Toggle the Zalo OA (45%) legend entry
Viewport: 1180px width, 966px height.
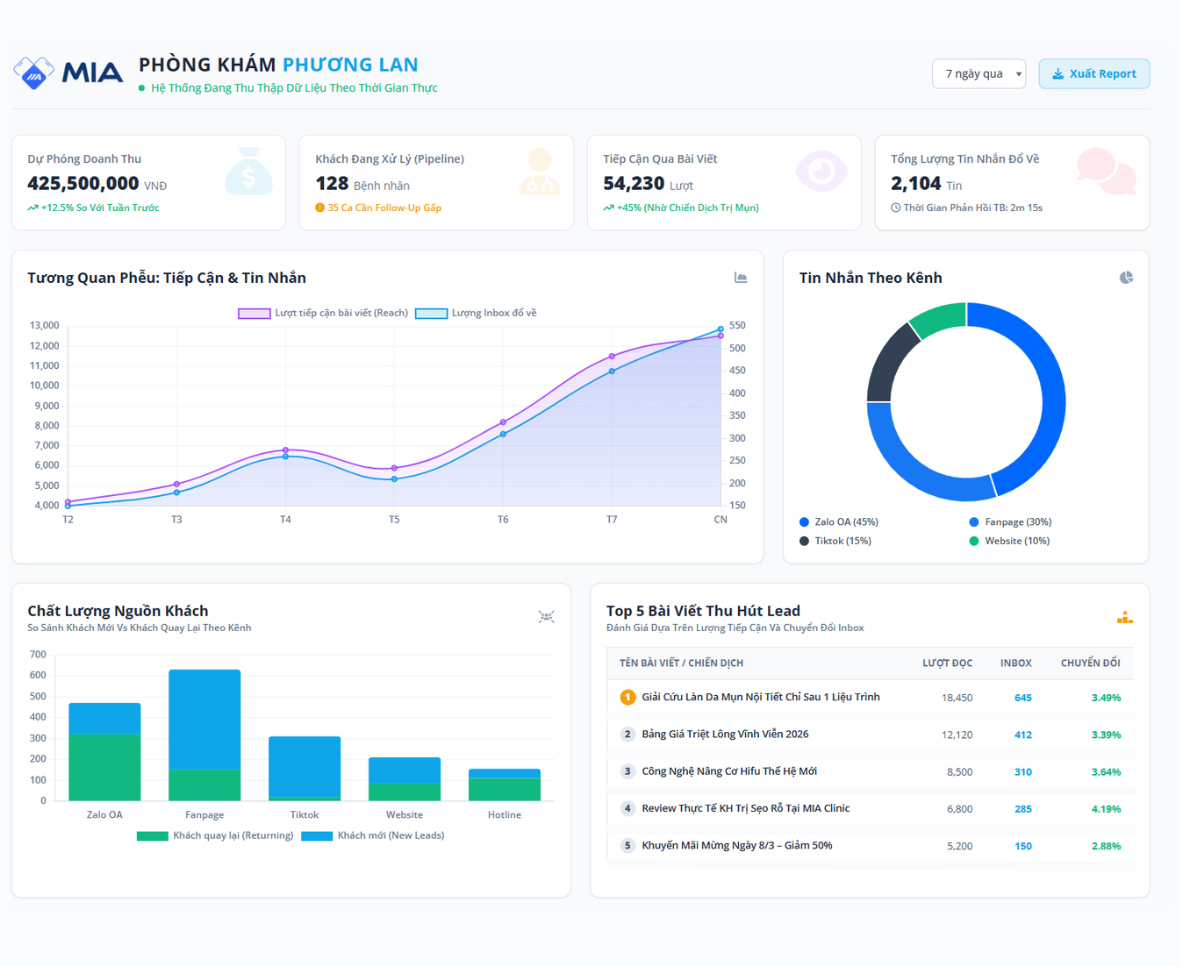pyautogui.click(x=838, y=522)
